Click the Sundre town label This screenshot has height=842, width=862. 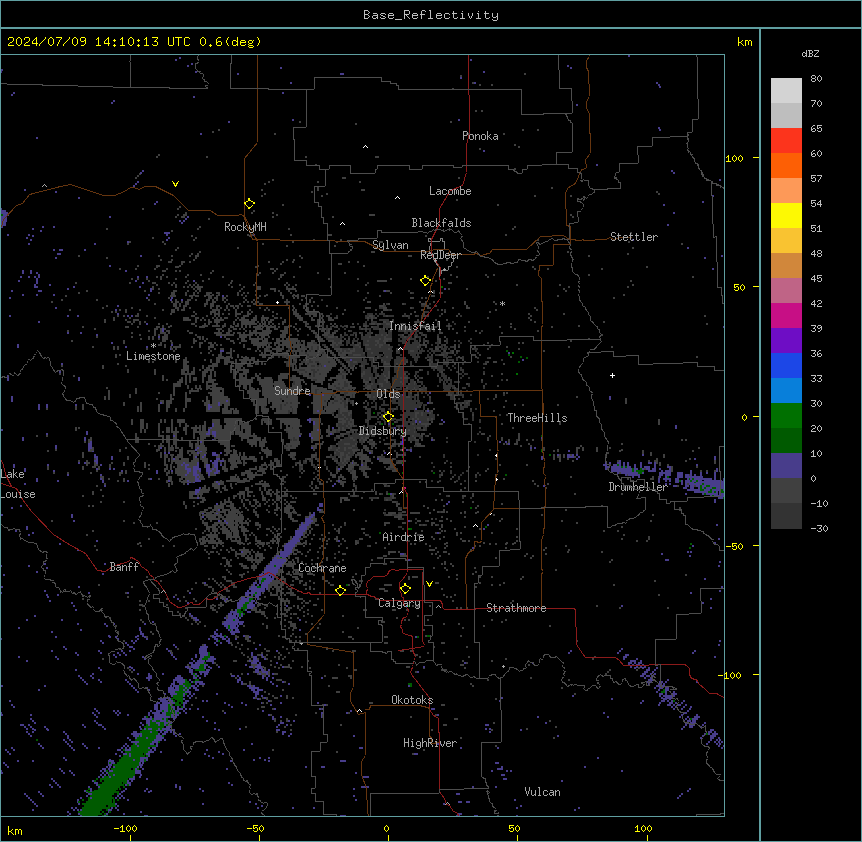292,391
